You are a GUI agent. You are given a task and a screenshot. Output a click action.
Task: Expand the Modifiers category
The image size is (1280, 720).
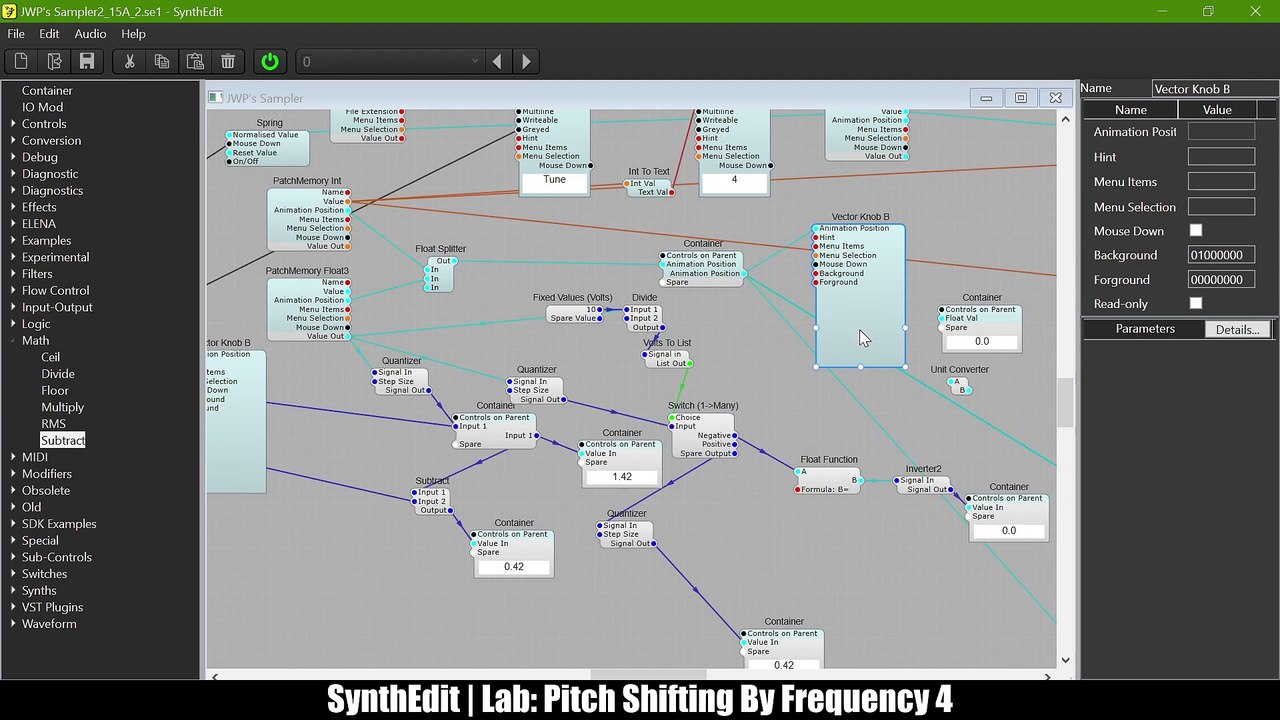tap(13, 474)
